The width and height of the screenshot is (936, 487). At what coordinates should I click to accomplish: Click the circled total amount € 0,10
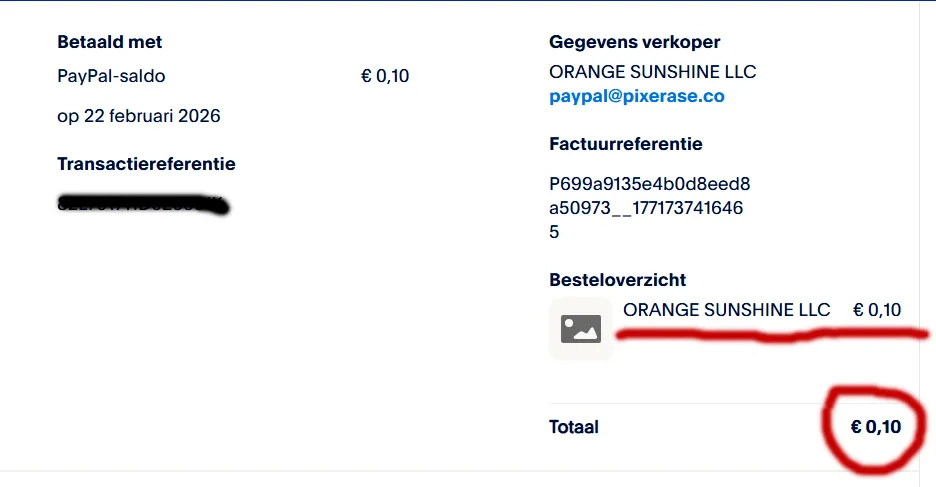click(876, 427)
